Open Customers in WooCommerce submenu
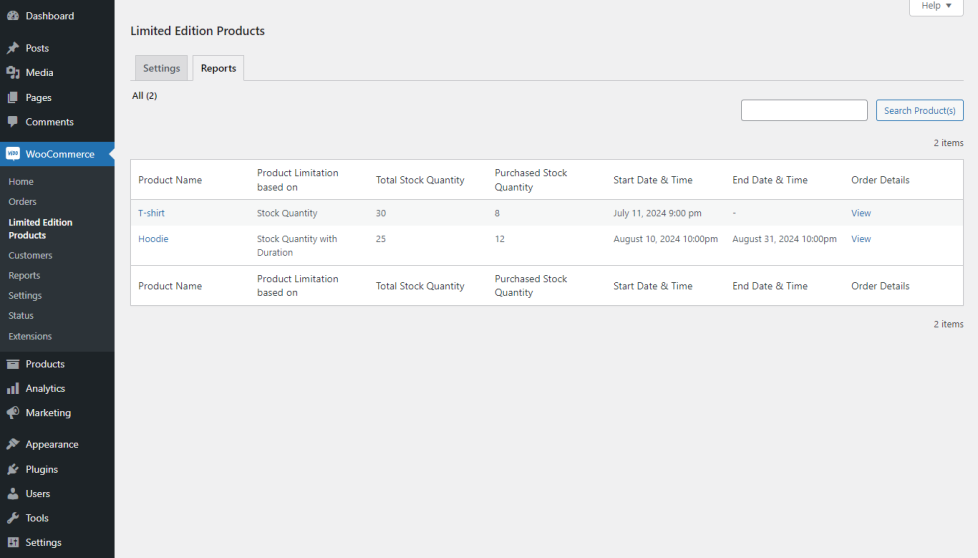 point(30,256)
